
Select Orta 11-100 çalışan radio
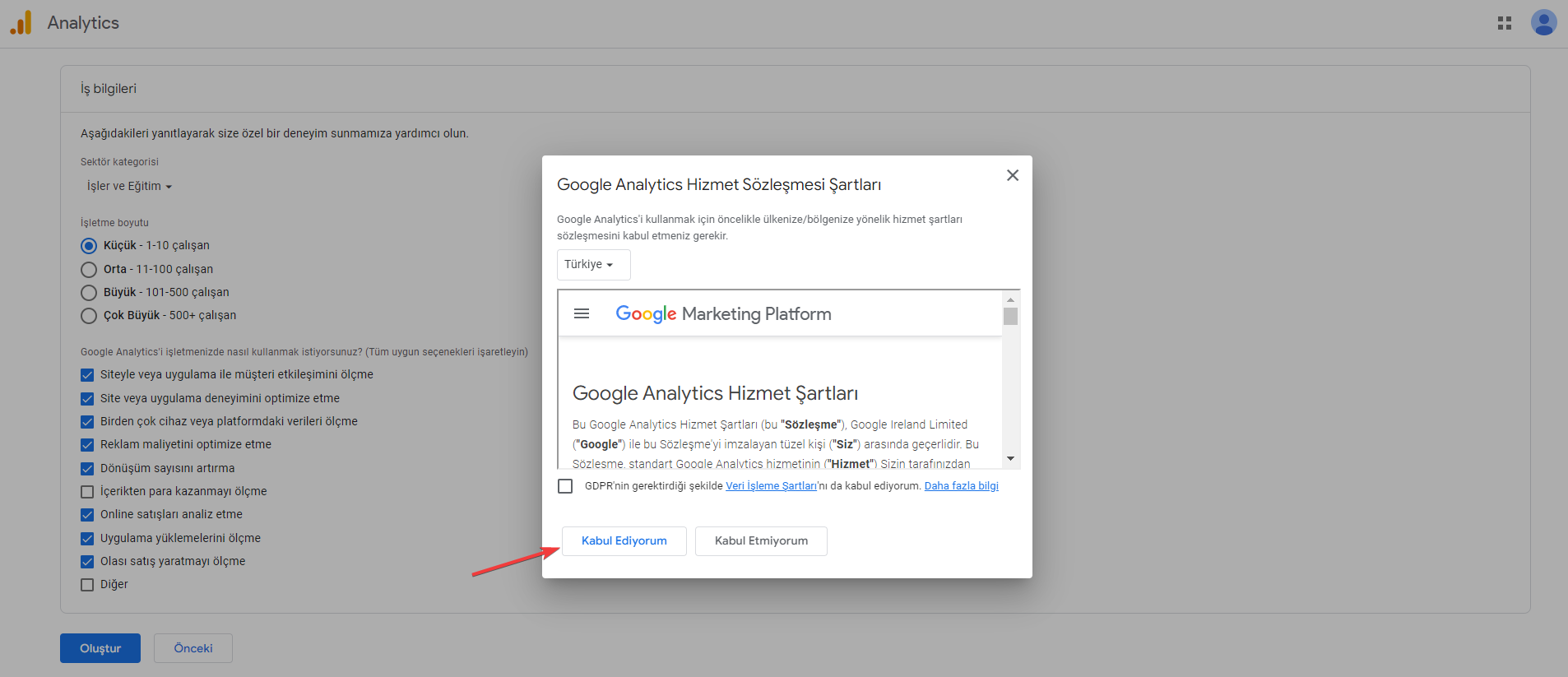tap(89, 270)
